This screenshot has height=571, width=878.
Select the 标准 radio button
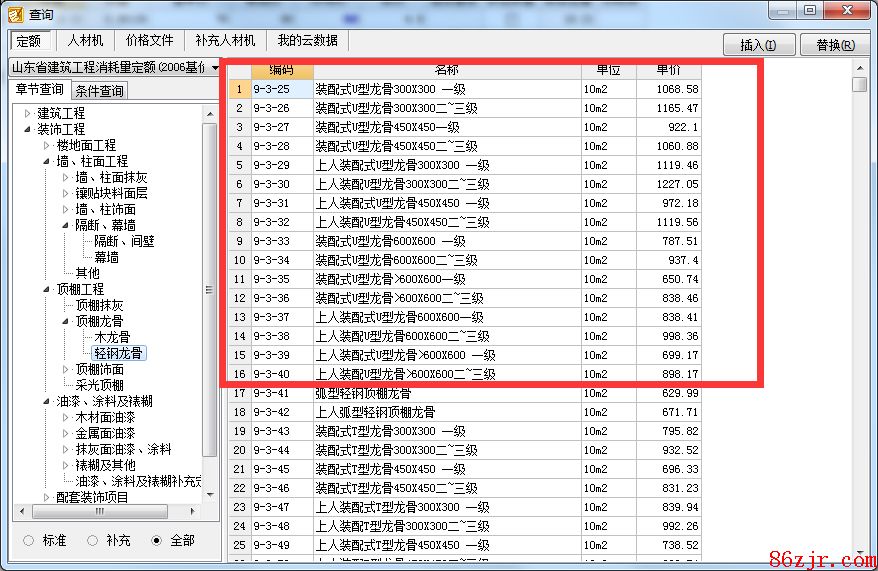coord(28,540)
